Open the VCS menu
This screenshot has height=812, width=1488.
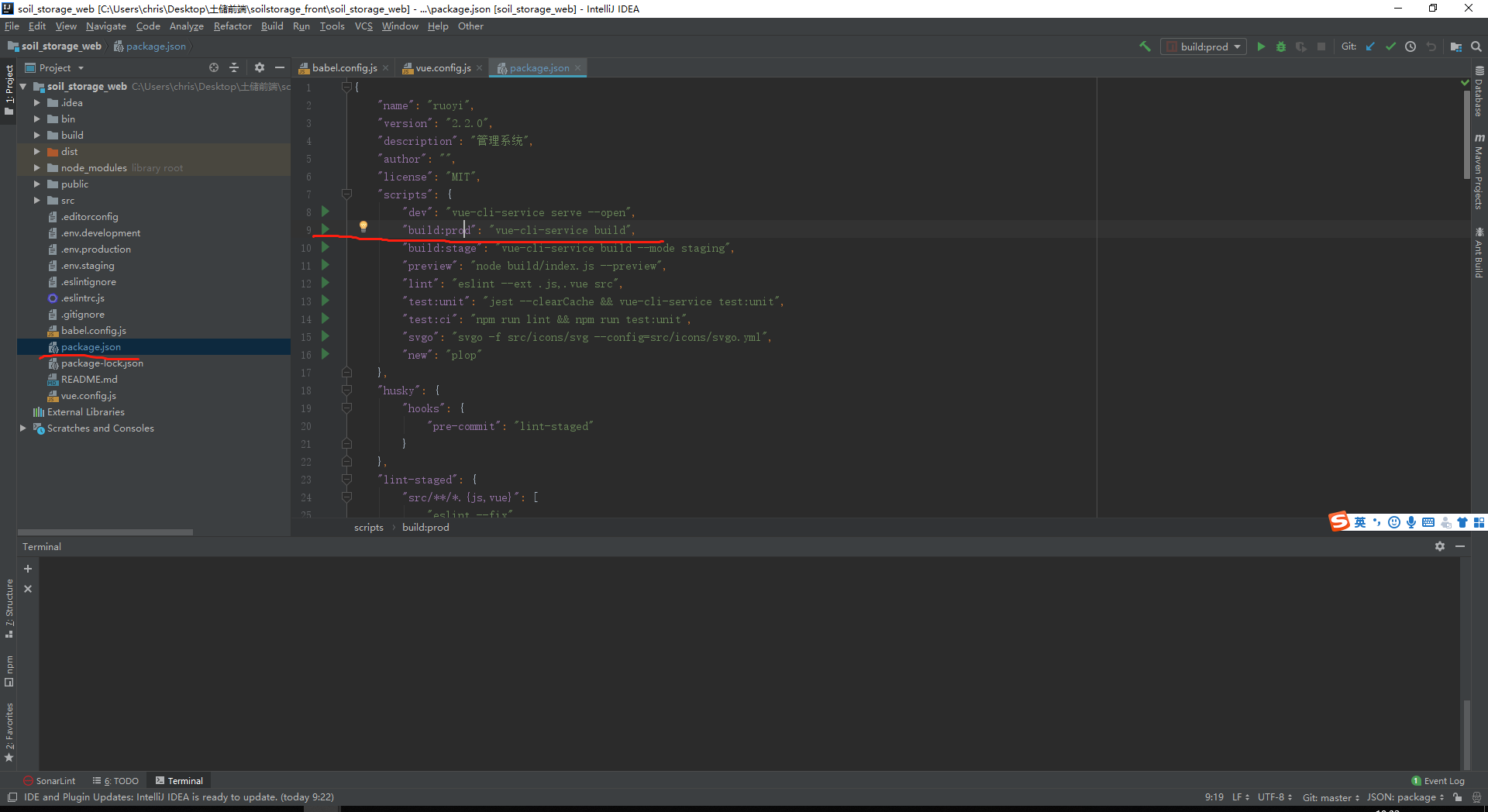click(x=363, y=26)
